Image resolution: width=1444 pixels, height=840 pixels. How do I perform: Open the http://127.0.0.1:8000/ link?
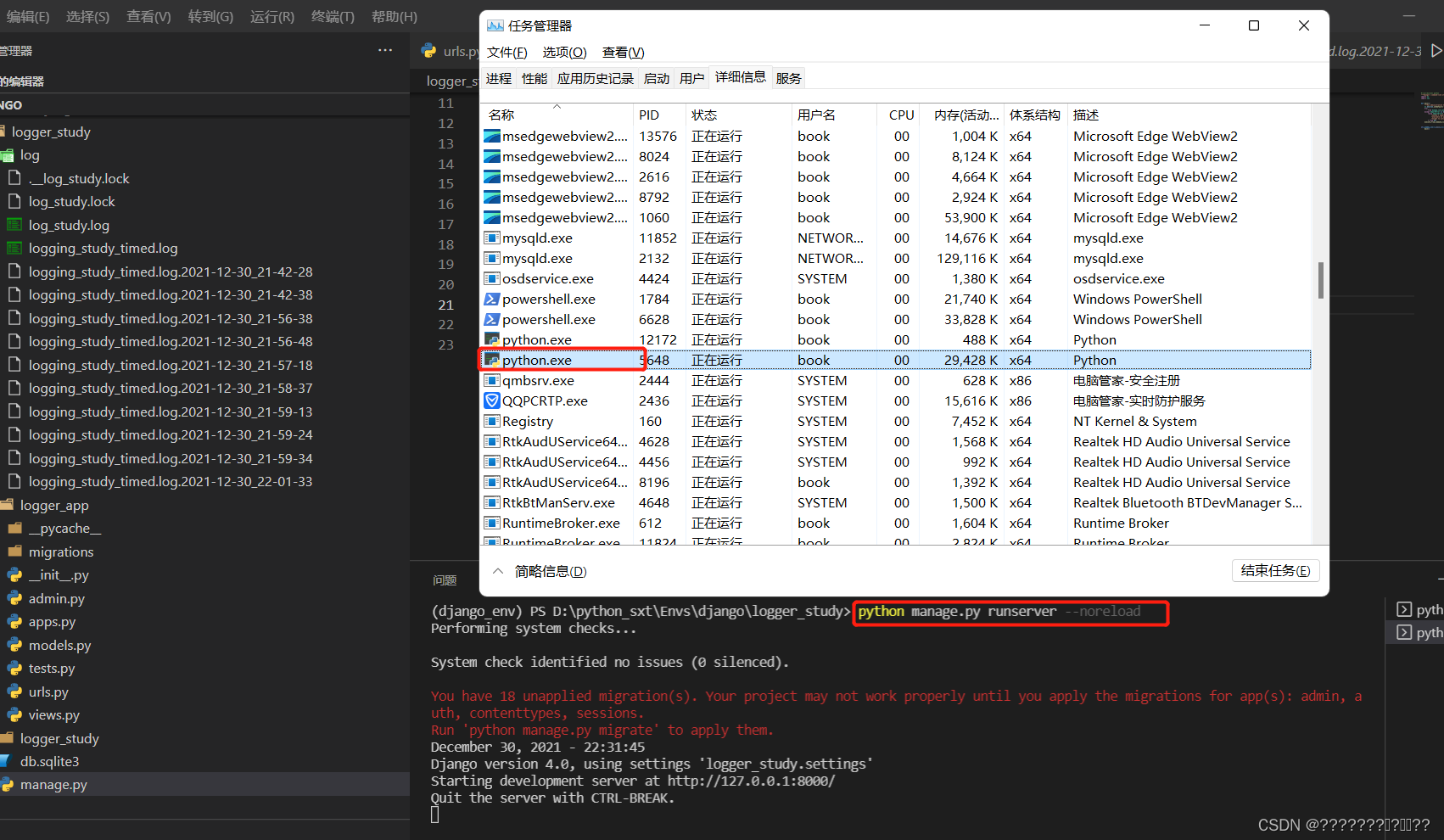pyautogui.click(x=750, y=781)
